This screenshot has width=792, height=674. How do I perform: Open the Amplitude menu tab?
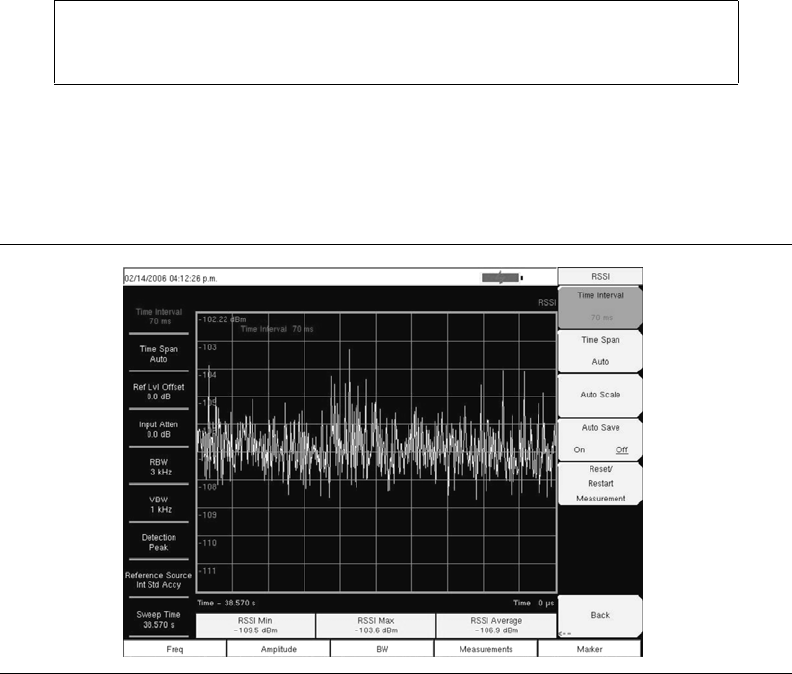tap(279, 649)
